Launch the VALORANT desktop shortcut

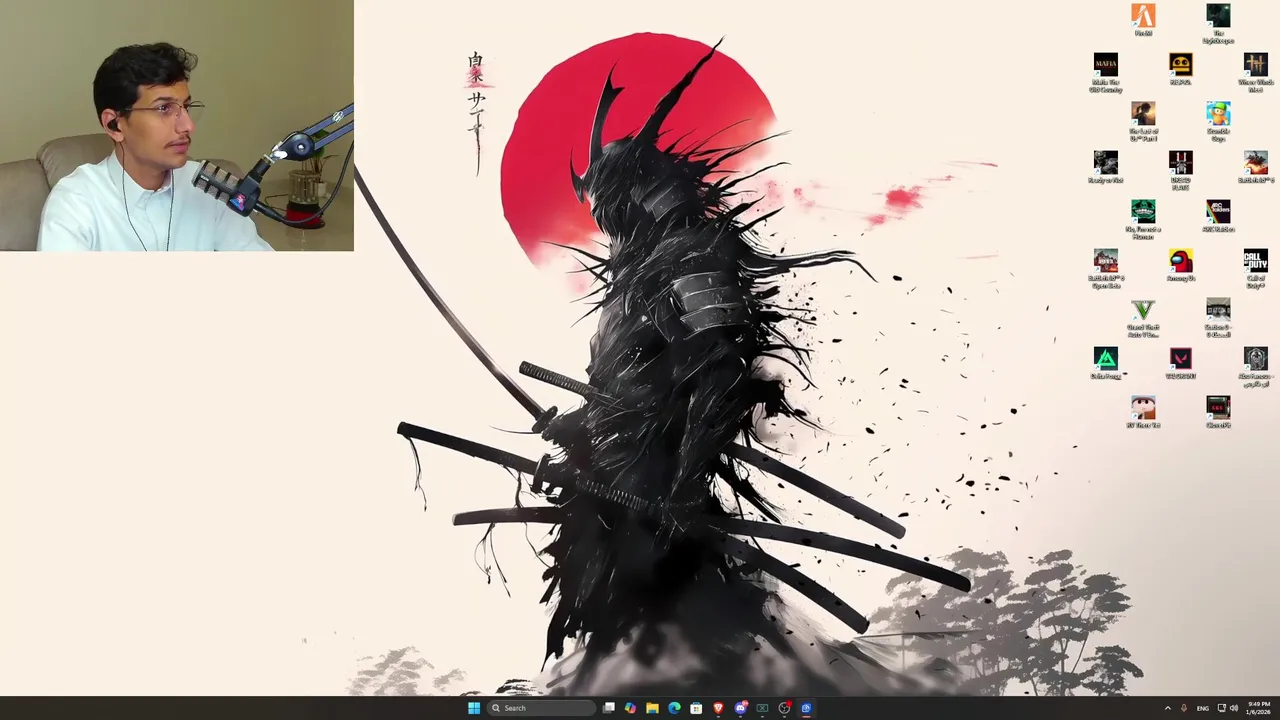tap(1180, 363)
